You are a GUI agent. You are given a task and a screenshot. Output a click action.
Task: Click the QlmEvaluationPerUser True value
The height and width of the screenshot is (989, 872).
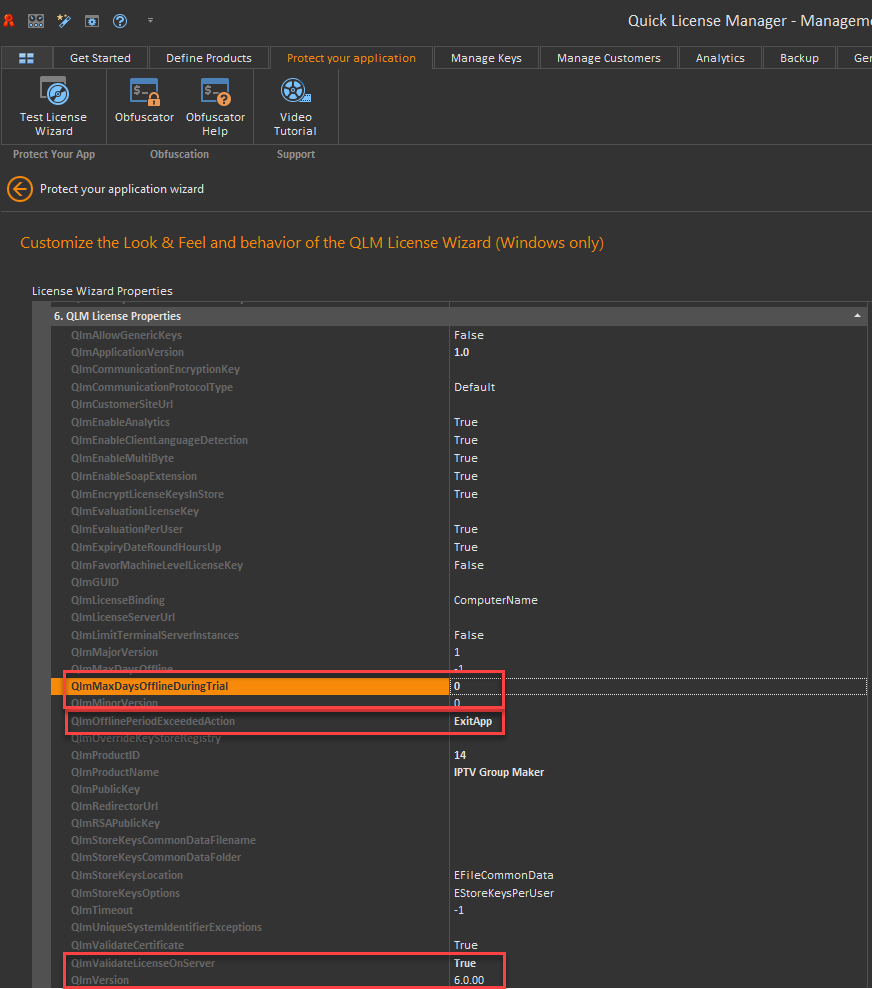465,529
